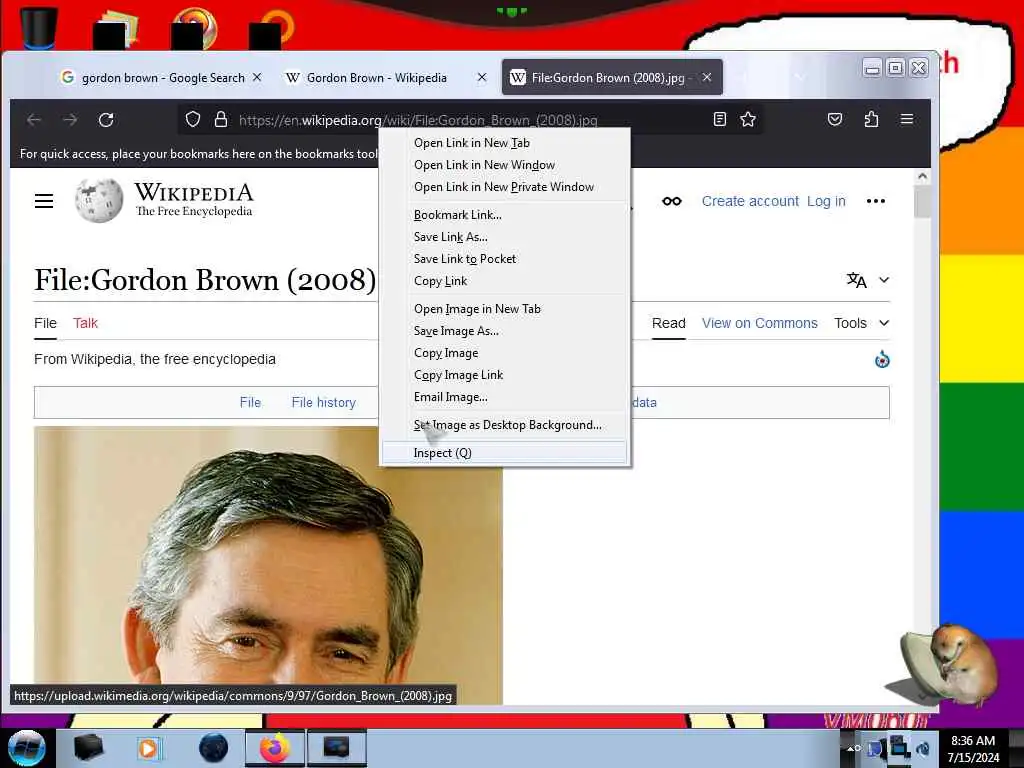Go back to previous page
1024x768 pixels.
click(x=34, y=120)
